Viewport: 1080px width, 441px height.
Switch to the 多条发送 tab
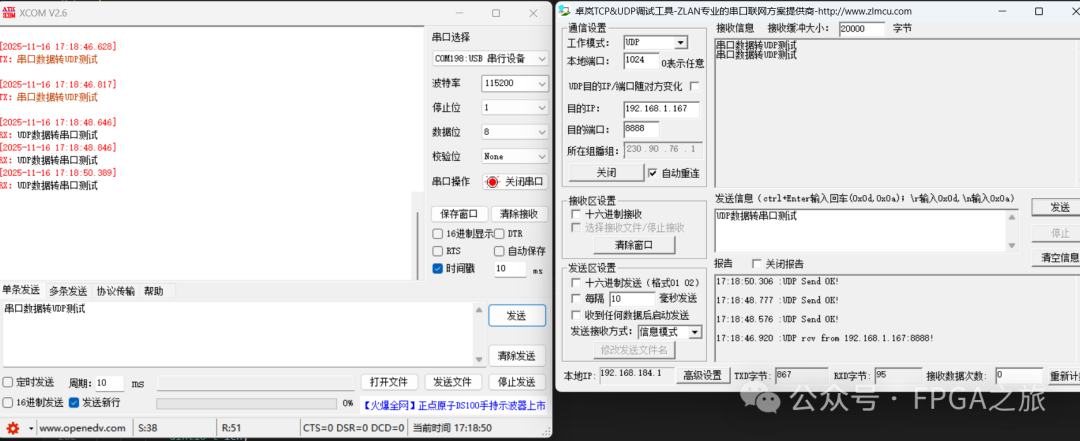(x=68, y=291)
